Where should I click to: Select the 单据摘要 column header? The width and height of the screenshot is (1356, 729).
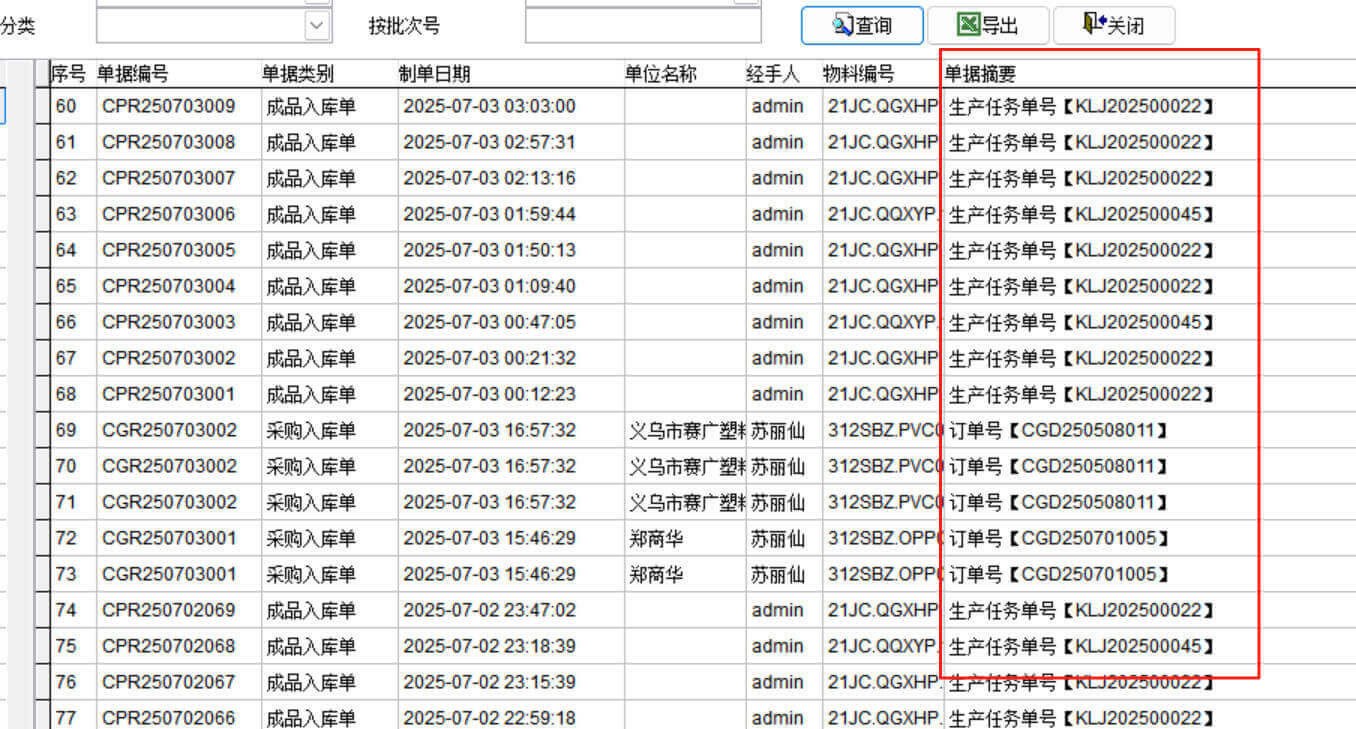[x=981, y=74]
